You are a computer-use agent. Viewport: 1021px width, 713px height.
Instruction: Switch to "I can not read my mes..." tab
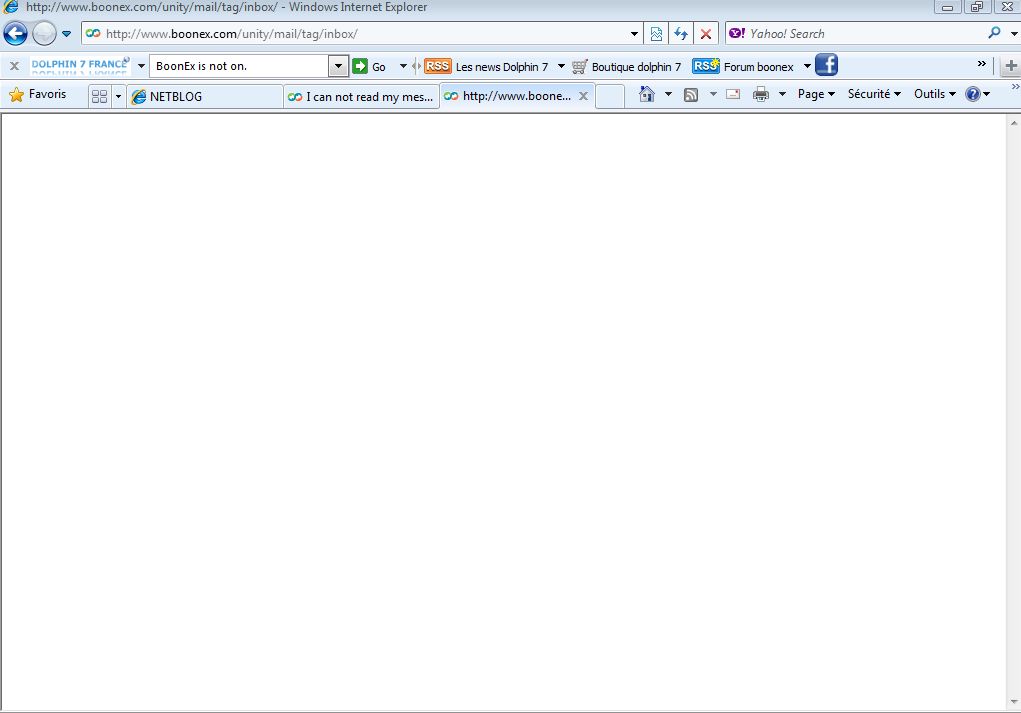[x=361, y=96]
